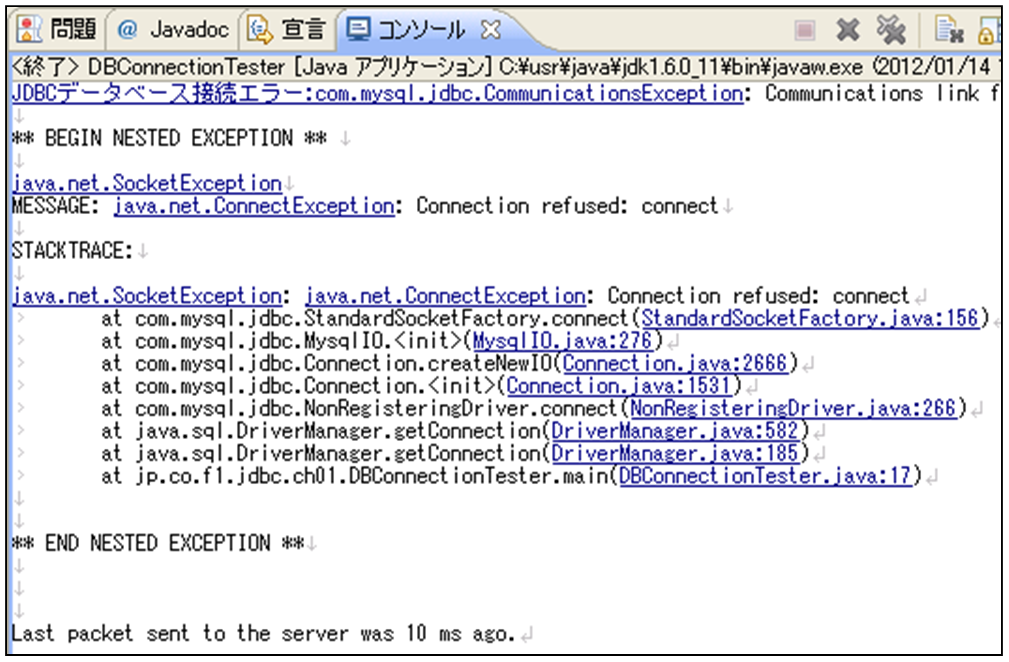Click the java.net.ConnectException link in MESSAGE line

point(253,206)
